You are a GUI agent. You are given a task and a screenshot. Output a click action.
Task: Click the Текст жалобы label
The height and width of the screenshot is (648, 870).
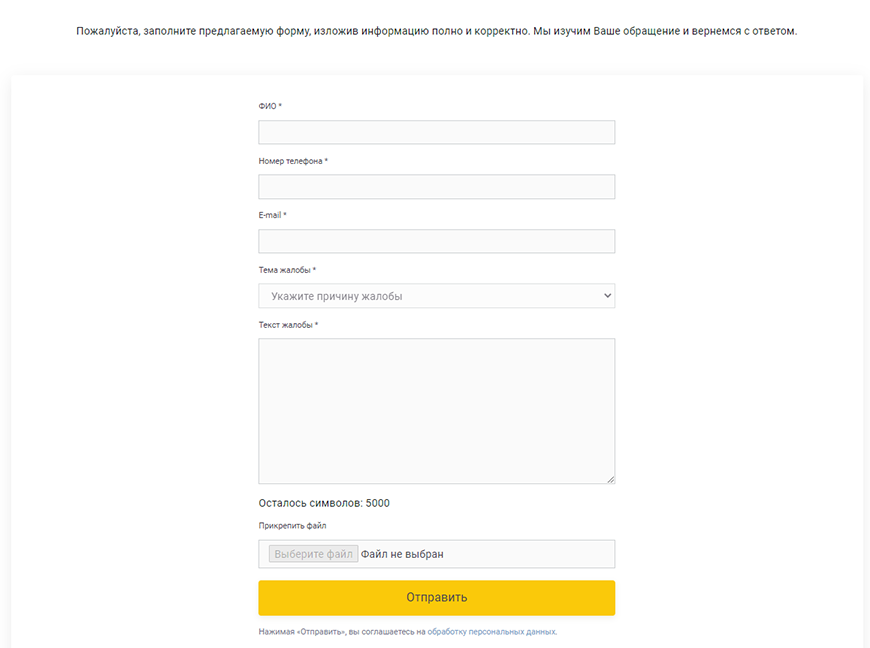[x=288, y=325]
